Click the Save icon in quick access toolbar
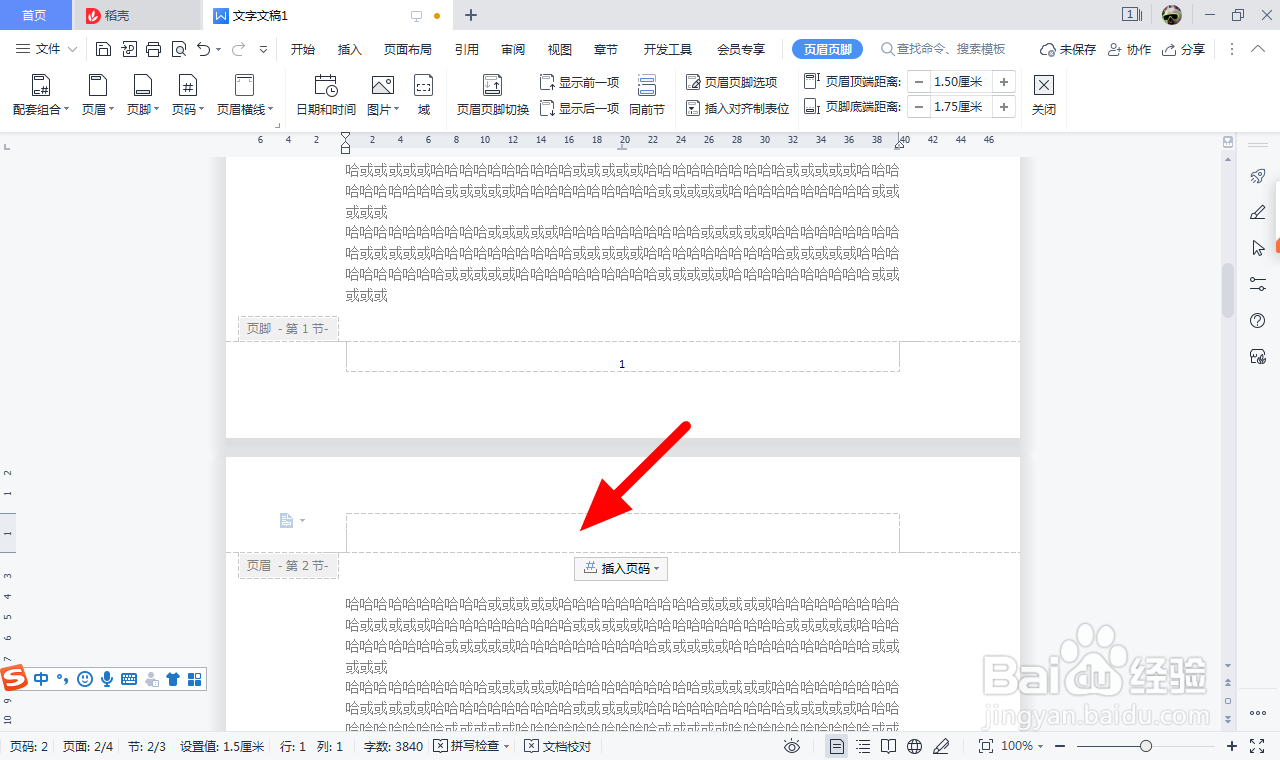The image size is (1280, 760). [103, 49]
